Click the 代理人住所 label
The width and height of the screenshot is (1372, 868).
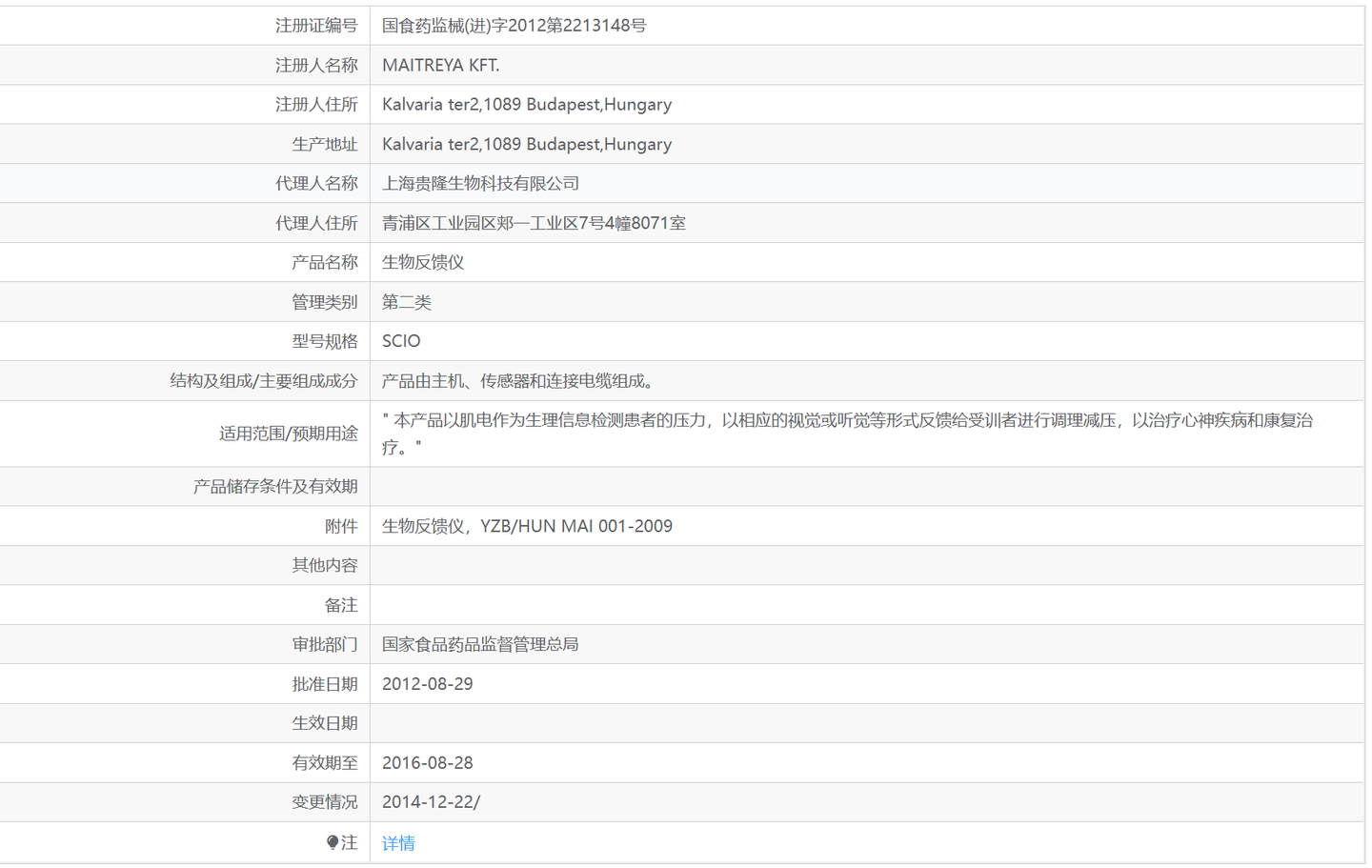pyautogui.click(x=316, y=224)
